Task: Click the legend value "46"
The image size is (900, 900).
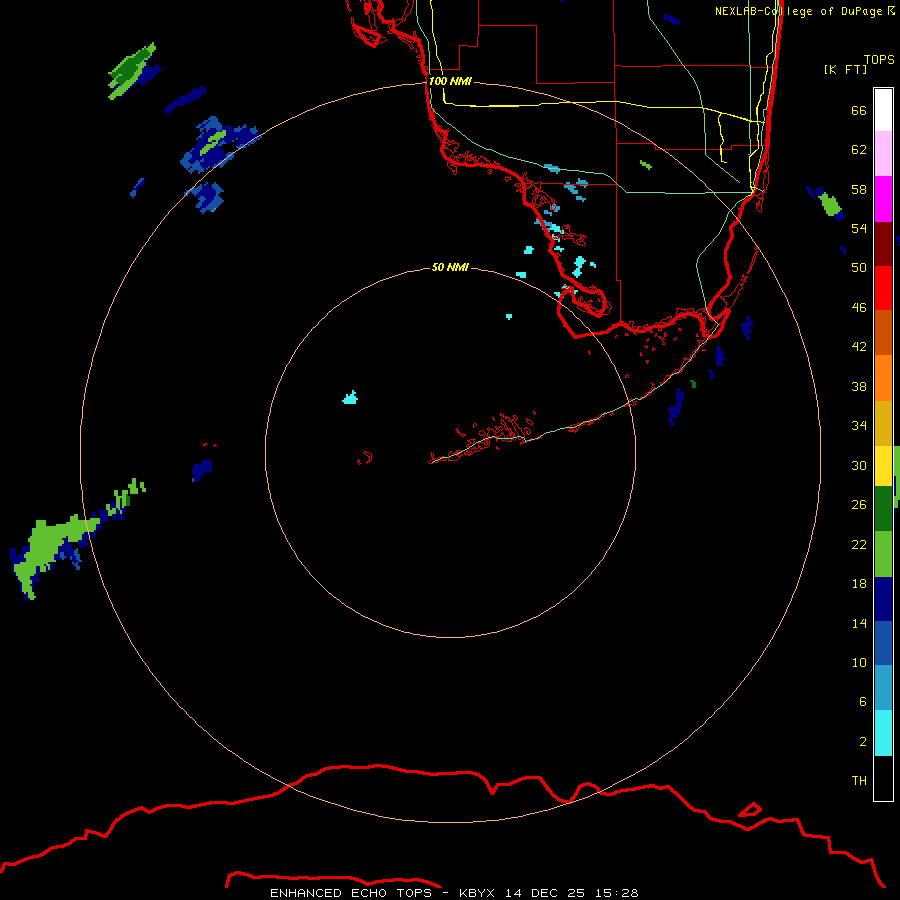Action: pyautogui.click(x=859, y=308)
